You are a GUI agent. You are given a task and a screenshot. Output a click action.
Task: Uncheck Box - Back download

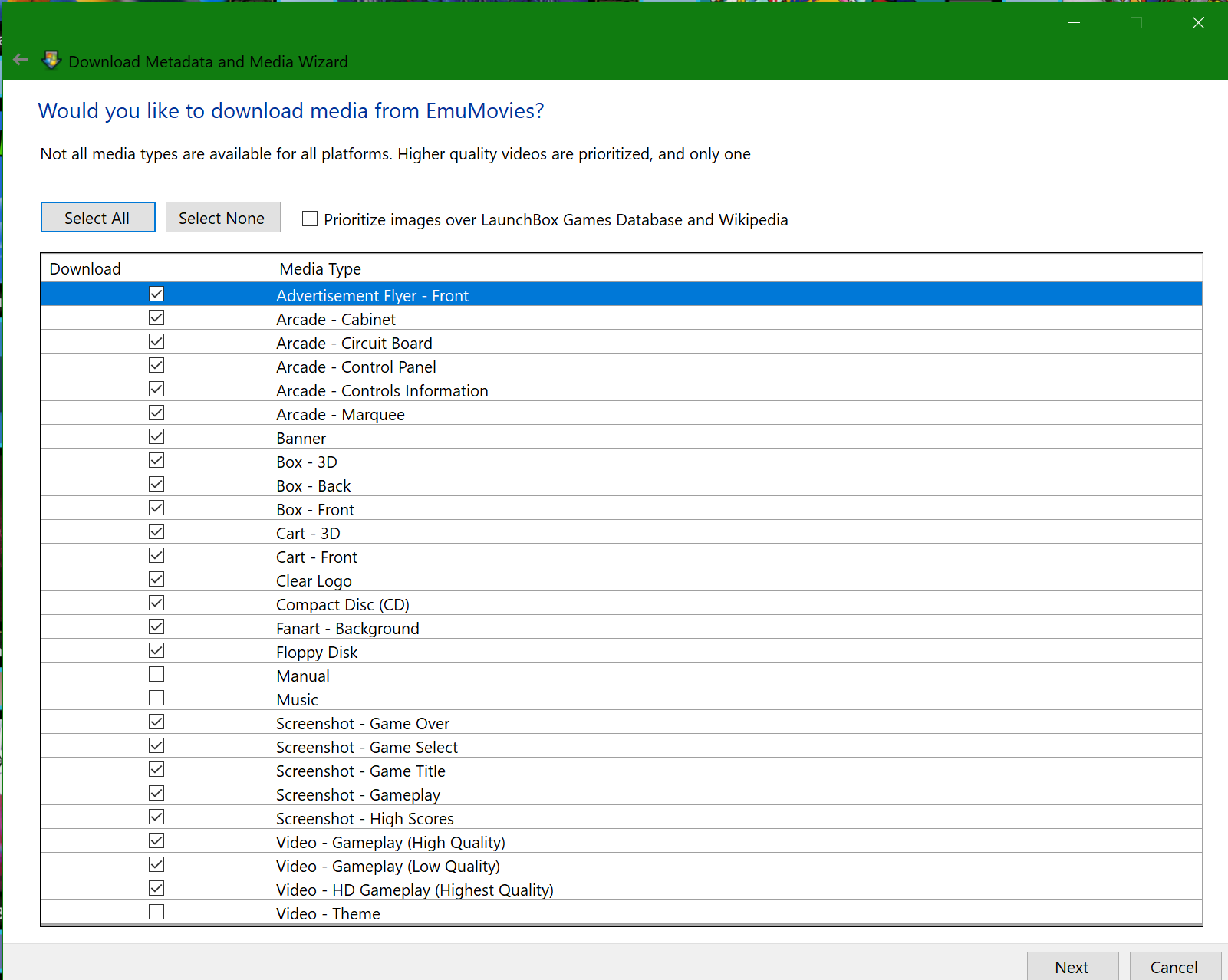pyautogui.click(x=156, y=484)
